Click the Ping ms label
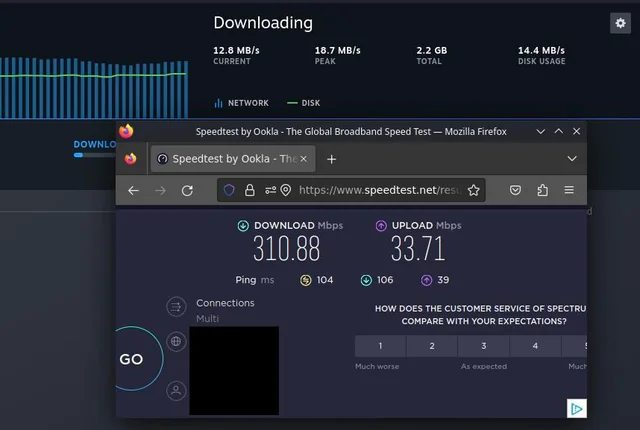The image size is (640, 430). click(x=255, y=280)
